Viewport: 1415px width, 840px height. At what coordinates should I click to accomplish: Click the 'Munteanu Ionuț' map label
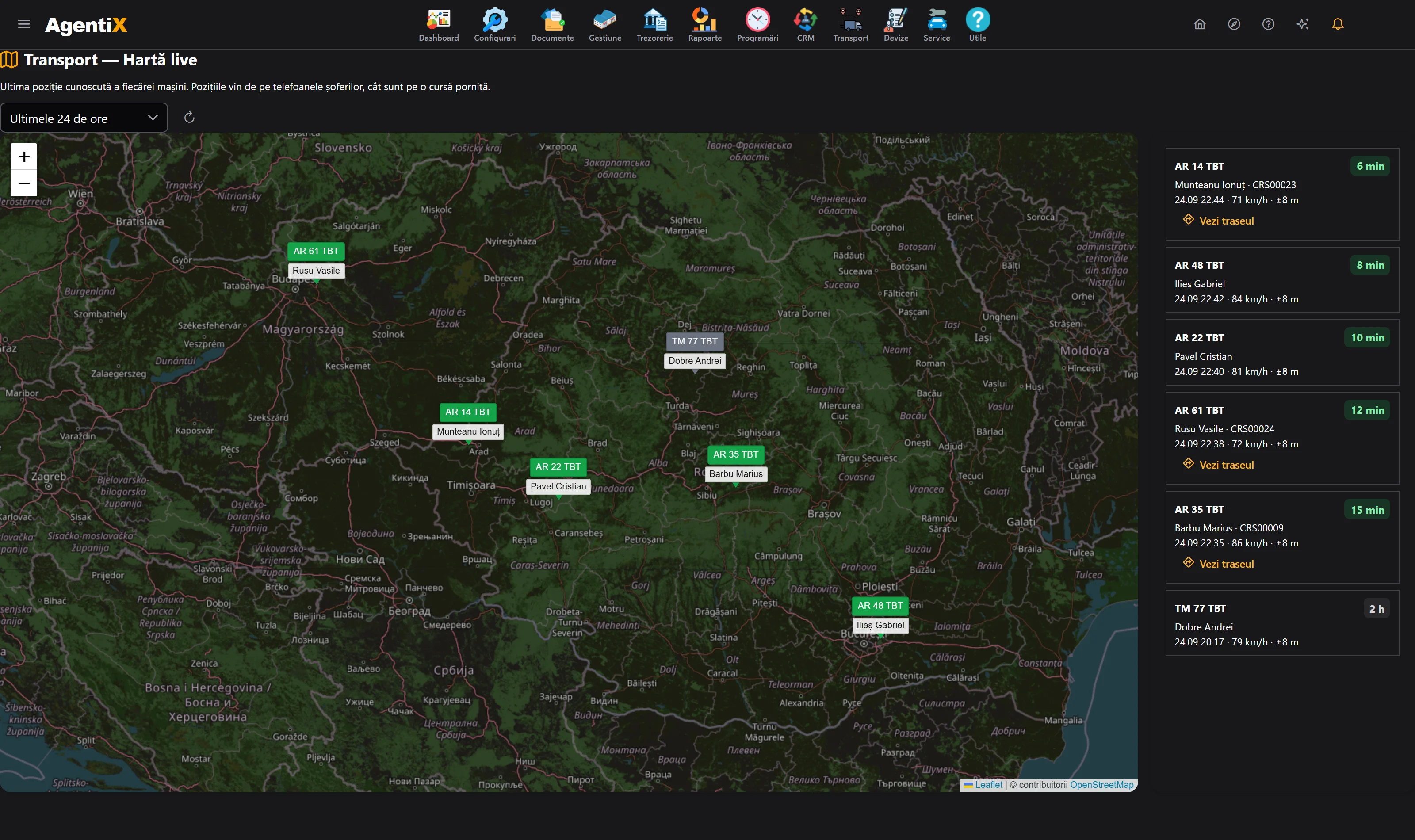click(x=468, y=431)
